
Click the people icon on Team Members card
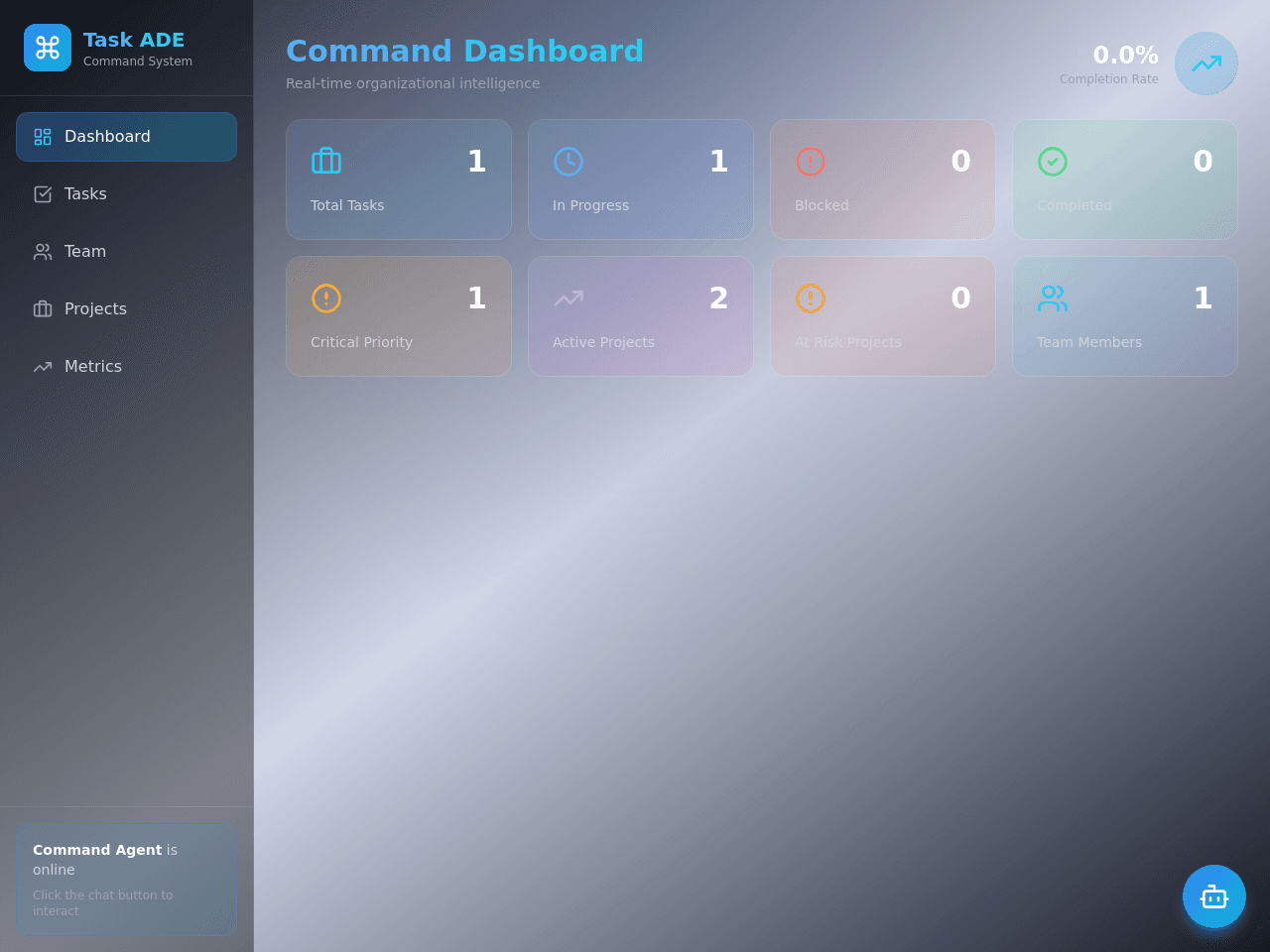click(1053, 297)
